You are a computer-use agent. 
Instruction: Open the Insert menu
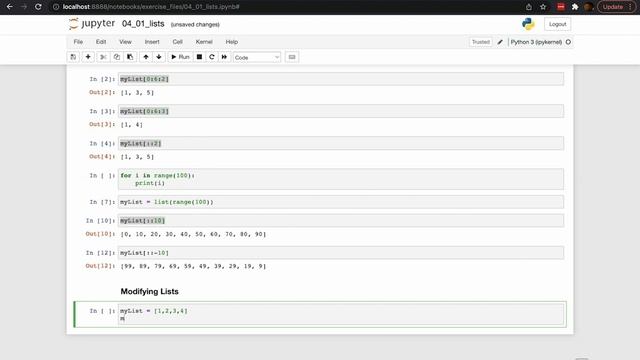pyautogui.click(x=152, y=42)
